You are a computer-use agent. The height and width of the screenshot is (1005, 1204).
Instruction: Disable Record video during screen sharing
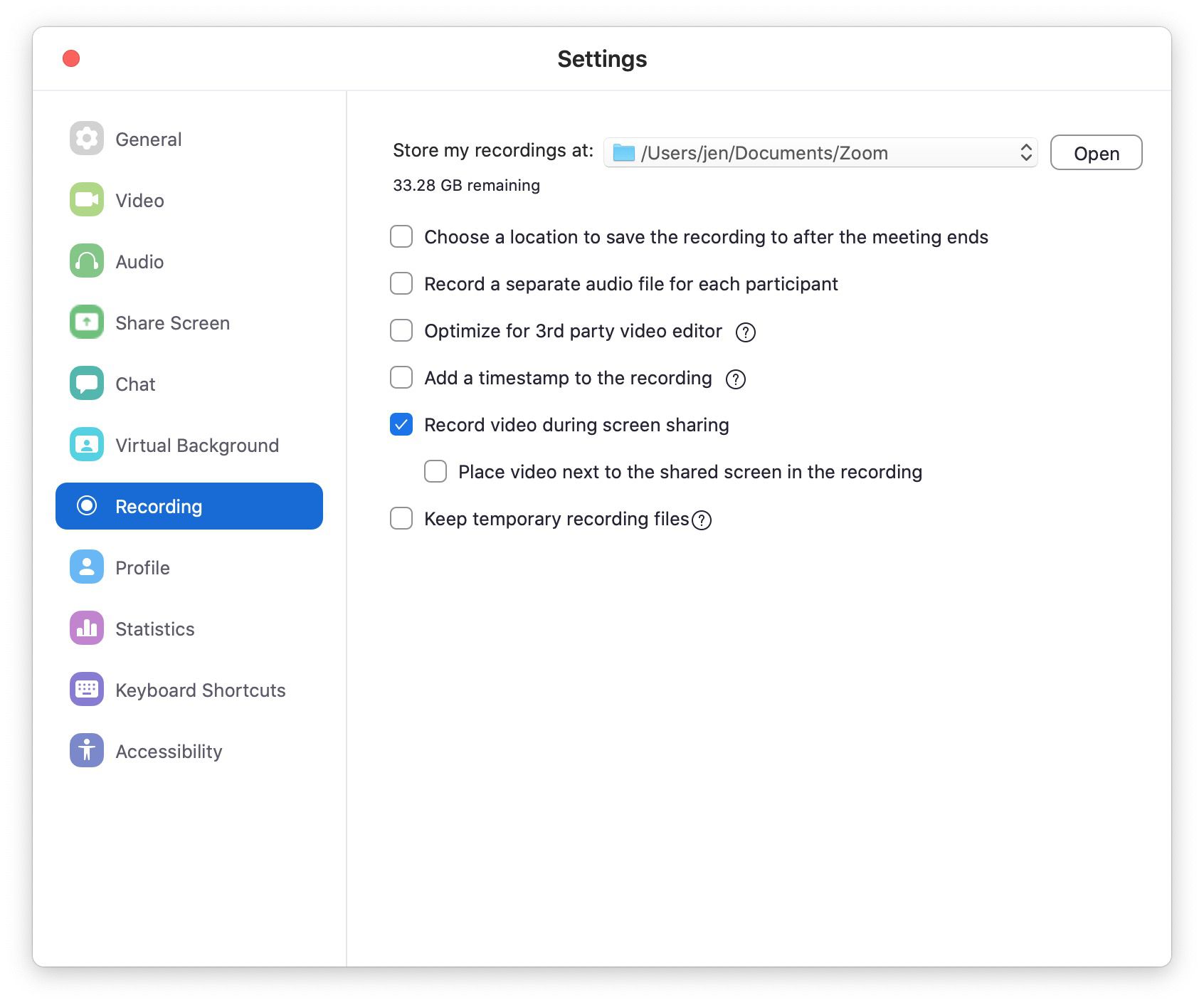[401, 424]
